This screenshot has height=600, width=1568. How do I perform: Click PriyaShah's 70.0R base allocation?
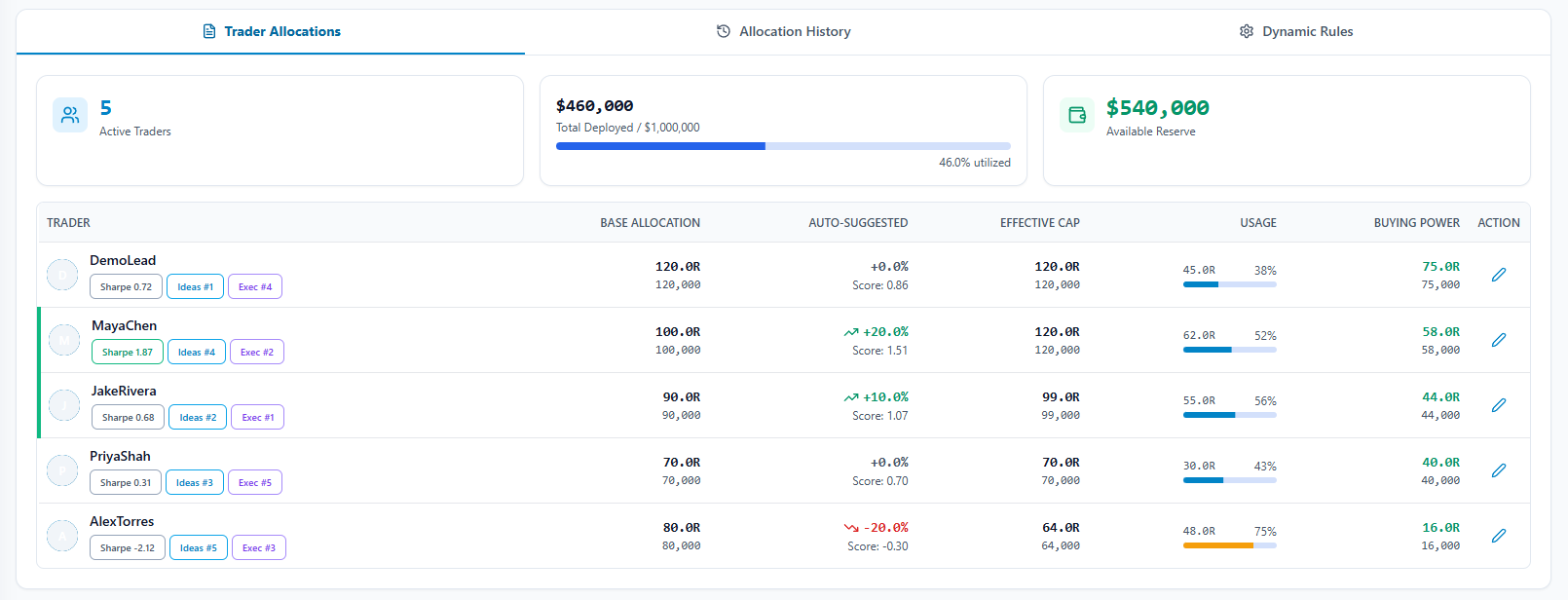682,463
